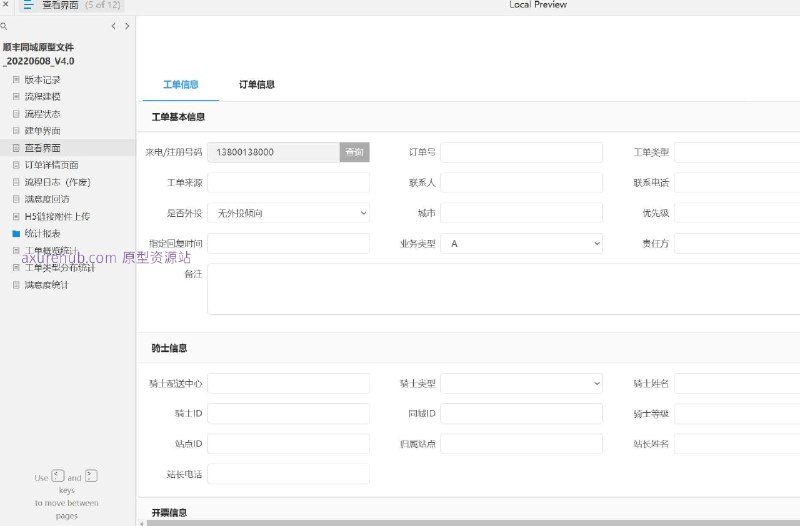Click the 城市 input field
800x526 pixels.
[521, 213]
